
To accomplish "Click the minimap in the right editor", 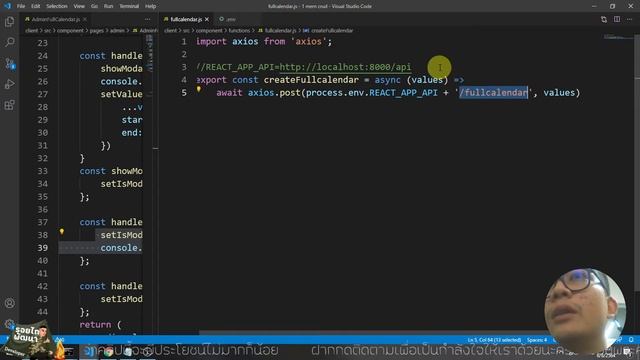I will (619, 38).
